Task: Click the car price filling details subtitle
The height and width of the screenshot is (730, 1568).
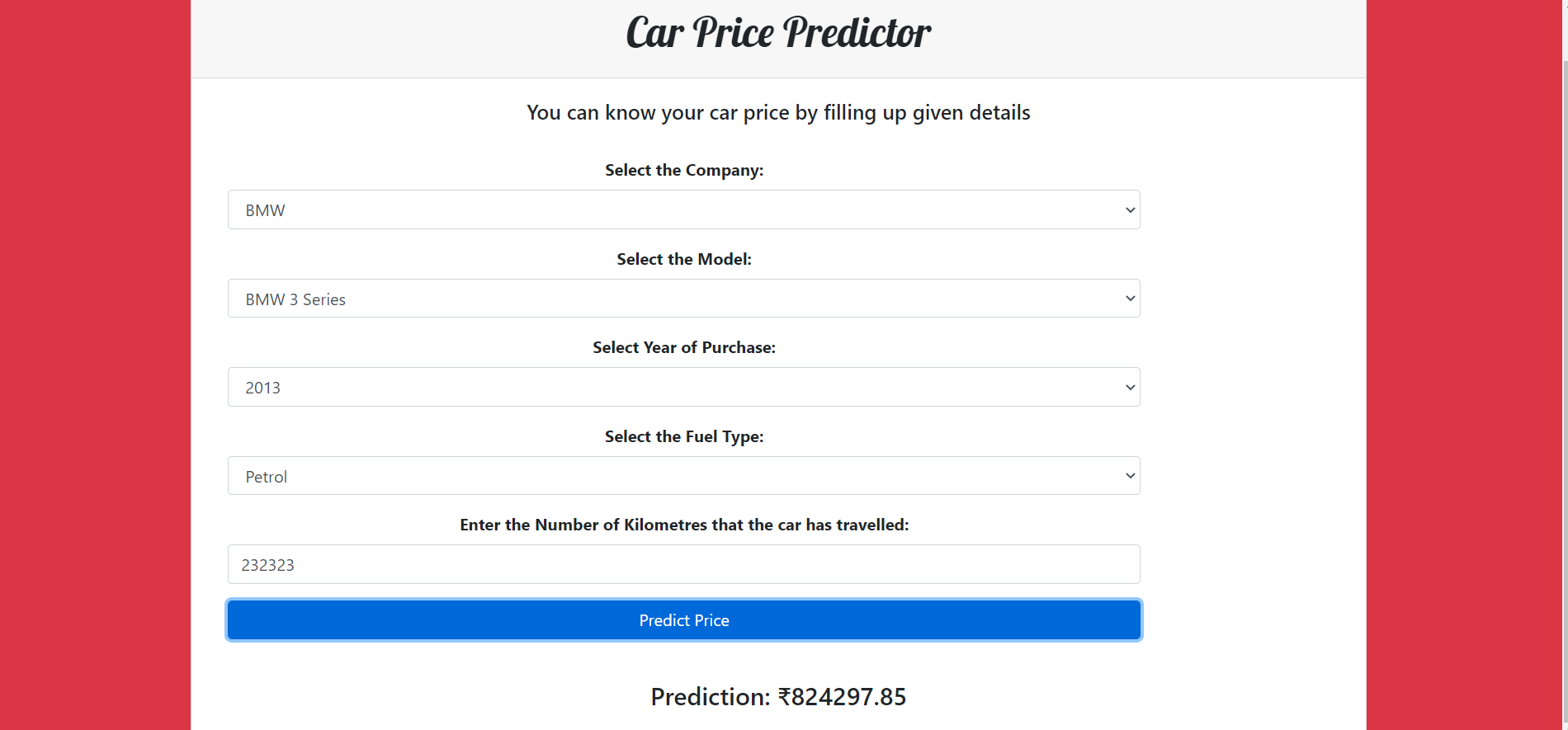Action: coord(777,112)
